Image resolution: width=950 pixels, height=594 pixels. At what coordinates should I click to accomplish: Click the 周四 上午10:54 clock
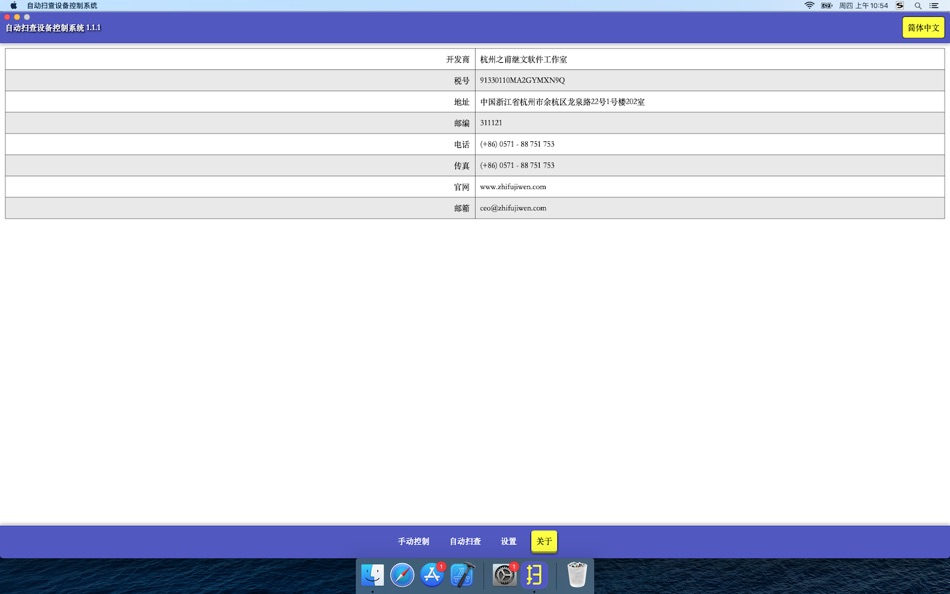863,5
